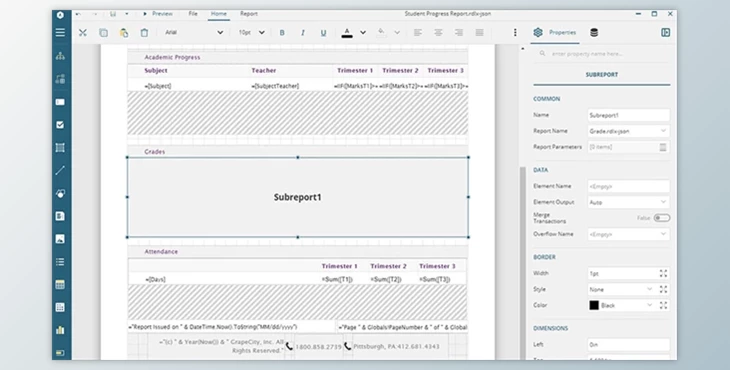This screenshot has height=370, width=730.
Task: Select the Shape tool in left sidebar
Action: (60, 193)
